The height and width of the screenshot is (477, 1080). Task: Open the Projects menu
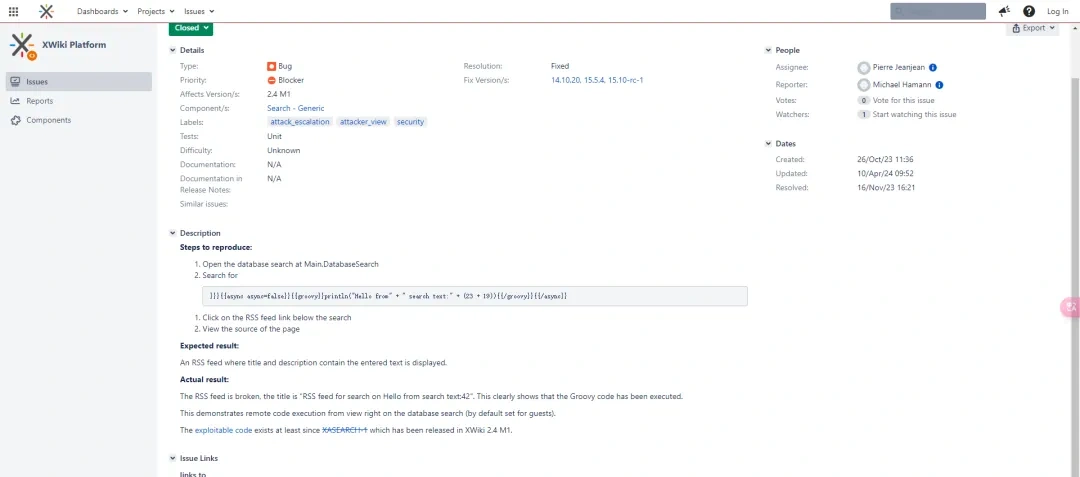[x=156, y=11]
